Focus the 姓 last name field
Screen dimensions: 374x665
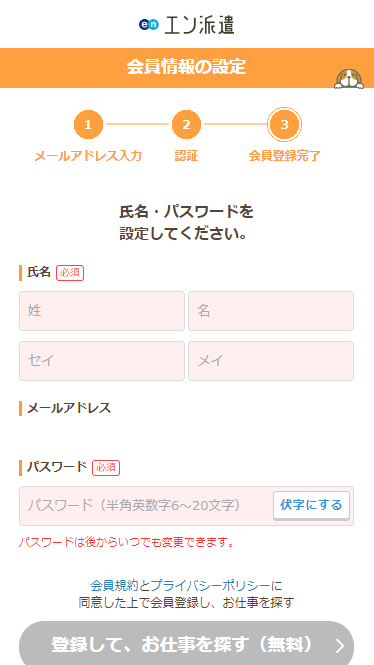click(102, 311)
